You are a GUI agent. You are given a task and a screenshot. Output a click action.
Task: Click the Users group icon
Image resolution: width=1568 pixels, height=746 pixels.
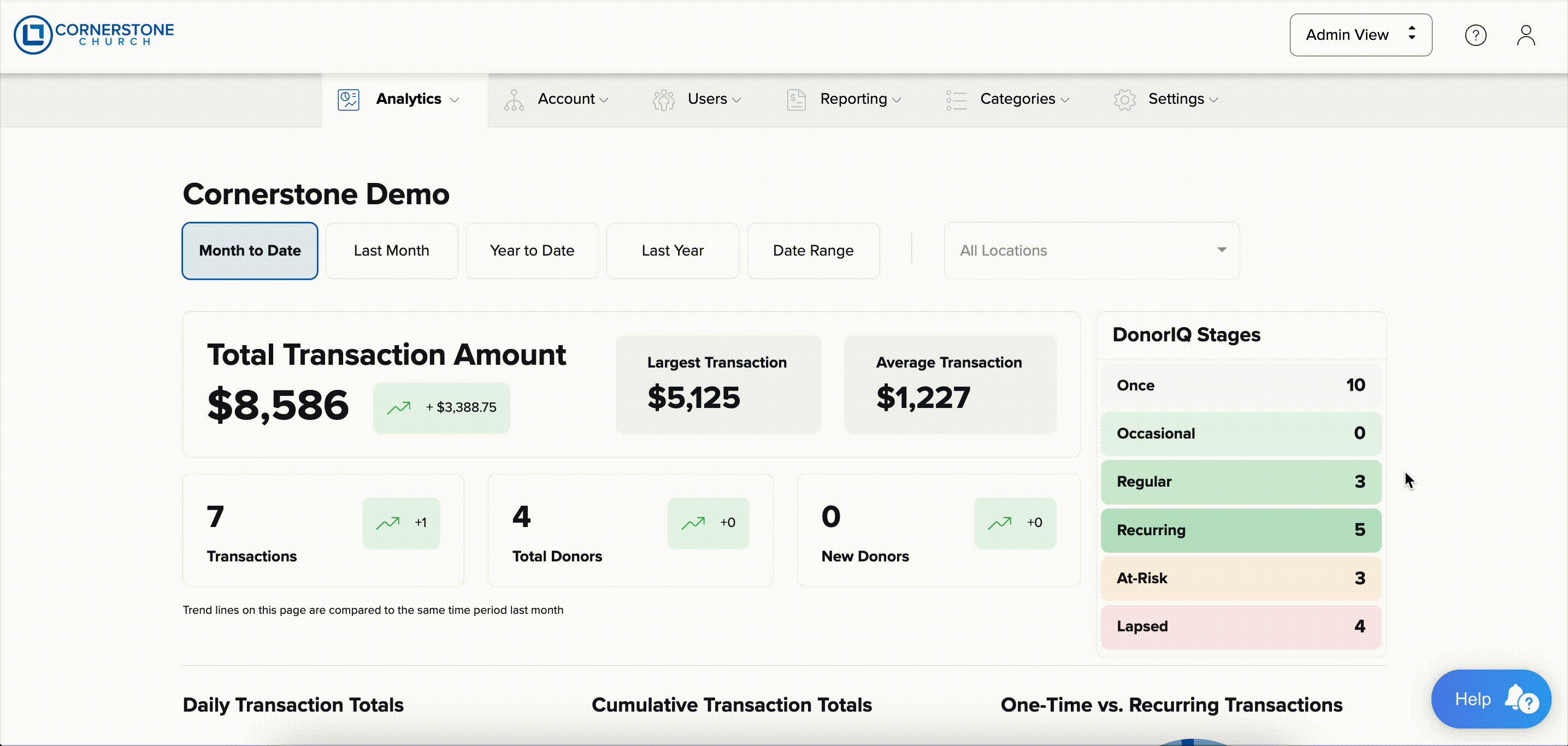click(663, 100)
